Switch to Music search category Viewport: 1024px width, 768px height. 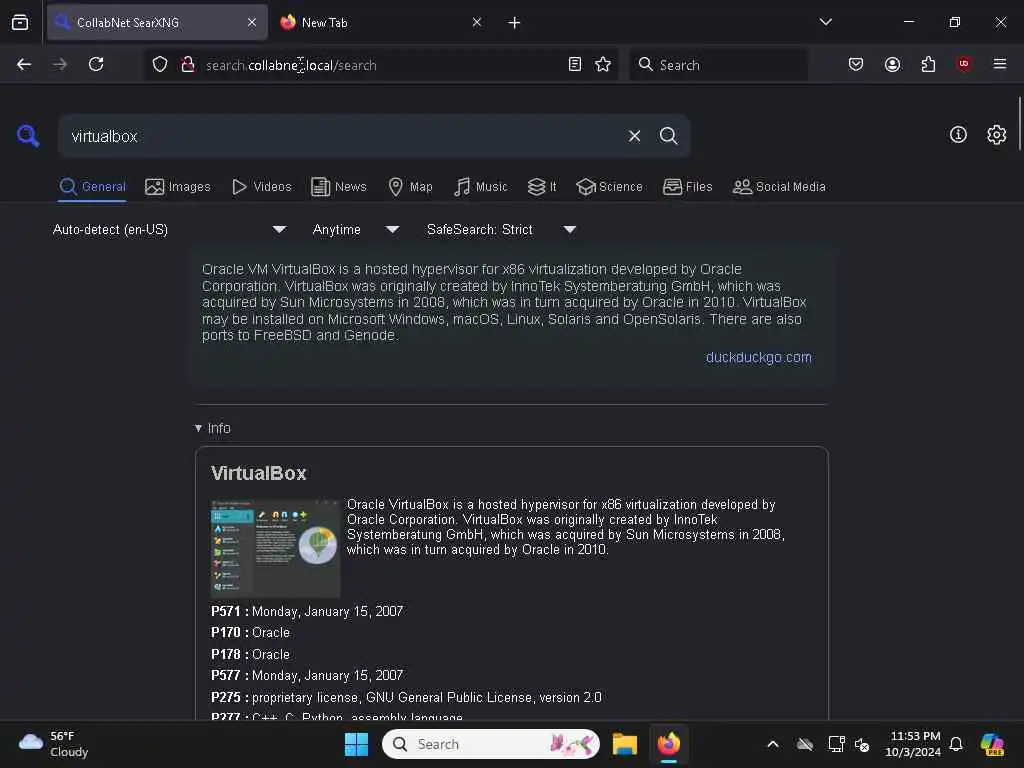[481, 187]
